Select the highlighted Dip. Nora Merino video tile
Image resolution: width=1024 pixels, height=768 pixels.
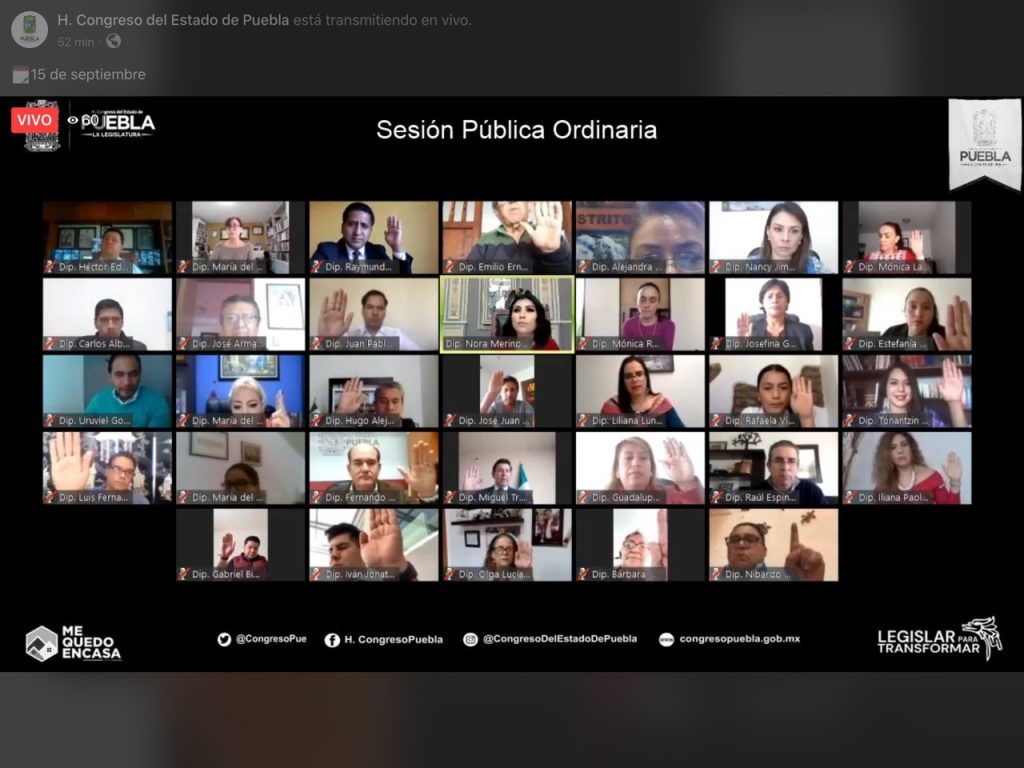[507, 314]
